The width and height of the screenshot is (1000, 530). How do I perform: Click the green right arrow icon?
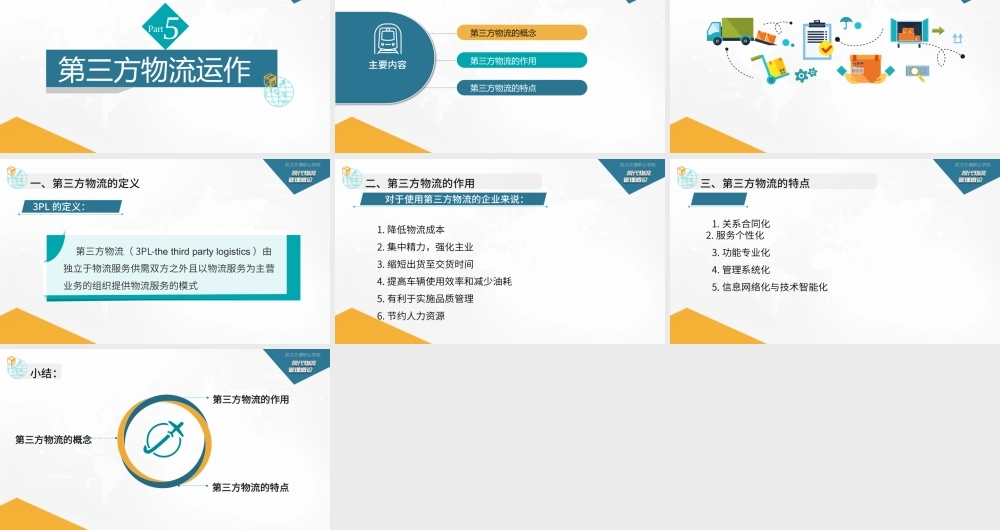click(x=938, y=31)
